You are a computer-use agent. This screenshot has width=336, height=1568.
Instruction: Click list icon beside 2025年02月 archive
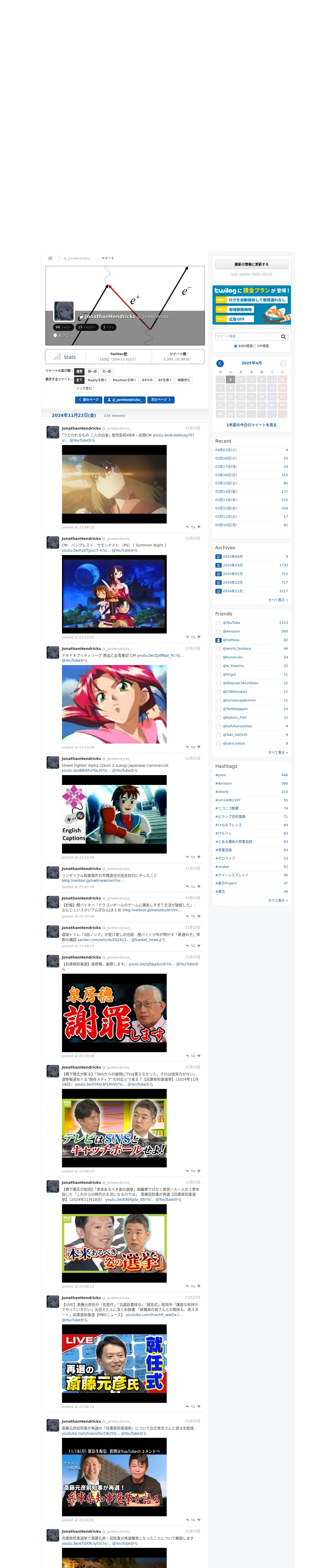[x=218, y=573]
